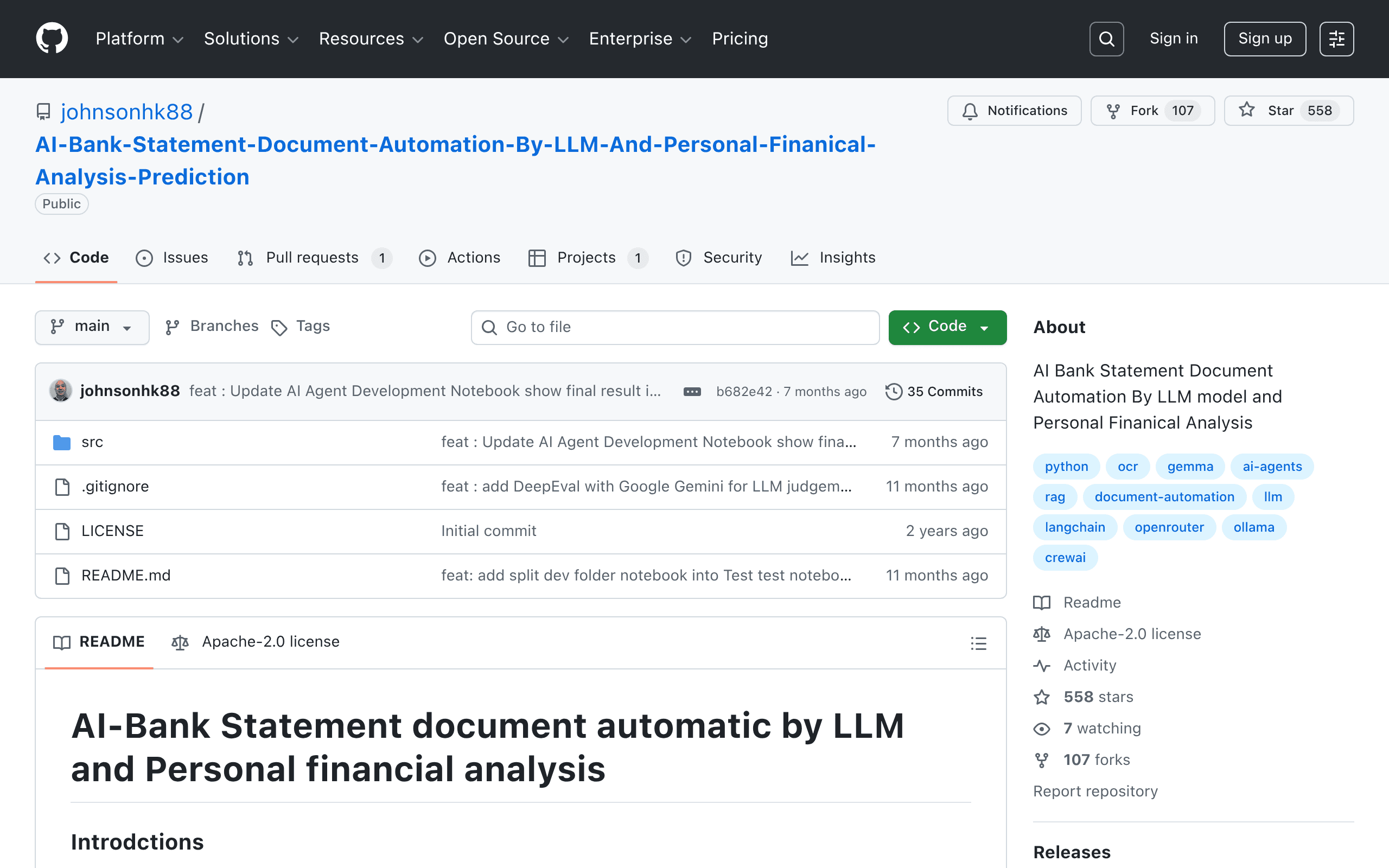1389x868 pixels.
Task: Open the langchain topic tag
Action: tap(1075, 527)
